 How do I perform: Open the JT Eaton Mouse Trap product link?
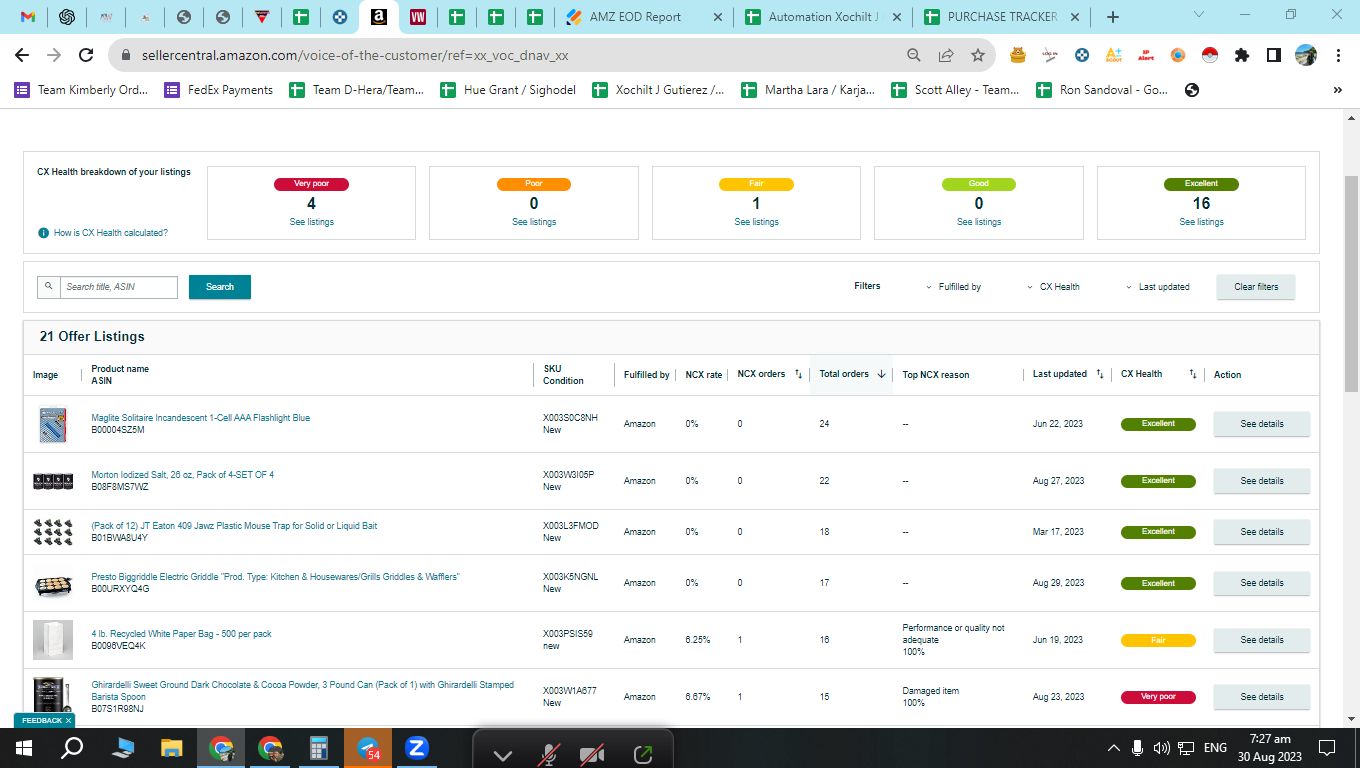[x=234, y=526]
